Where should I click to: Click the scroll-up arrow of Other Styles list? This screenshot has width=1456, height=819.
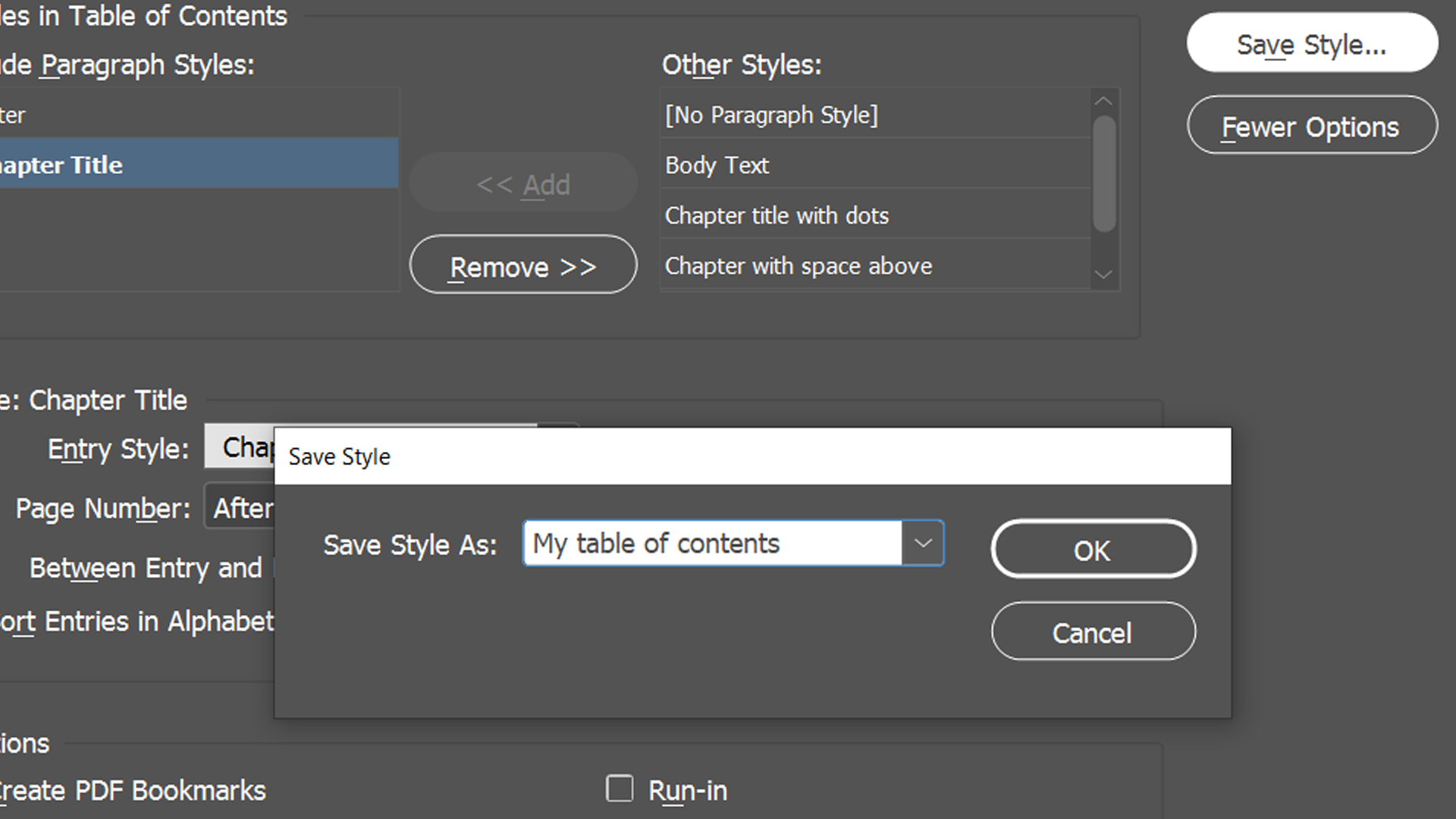[x=1103, y=101]
